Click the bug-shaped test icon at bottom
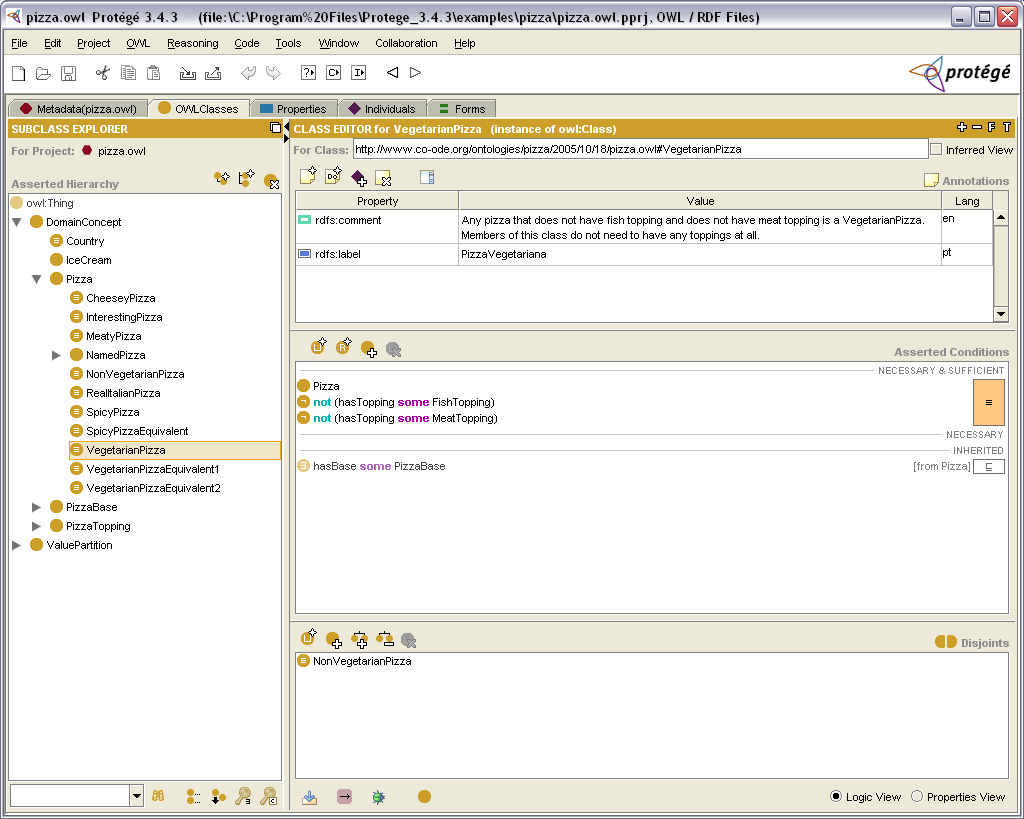 tap(378, 797)
